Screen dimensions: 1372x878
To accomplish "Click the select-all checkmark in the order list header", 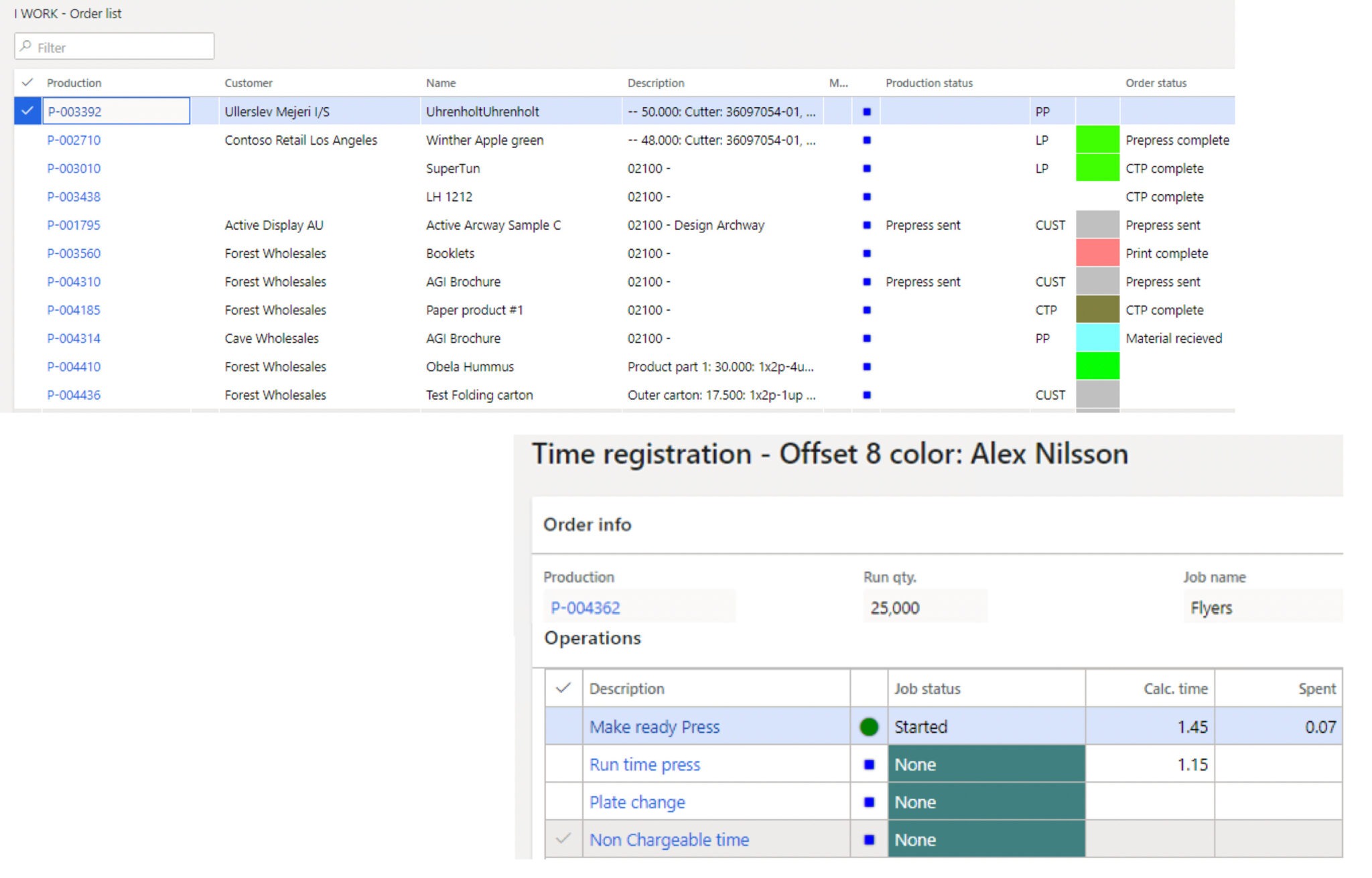I will point(25,82).
